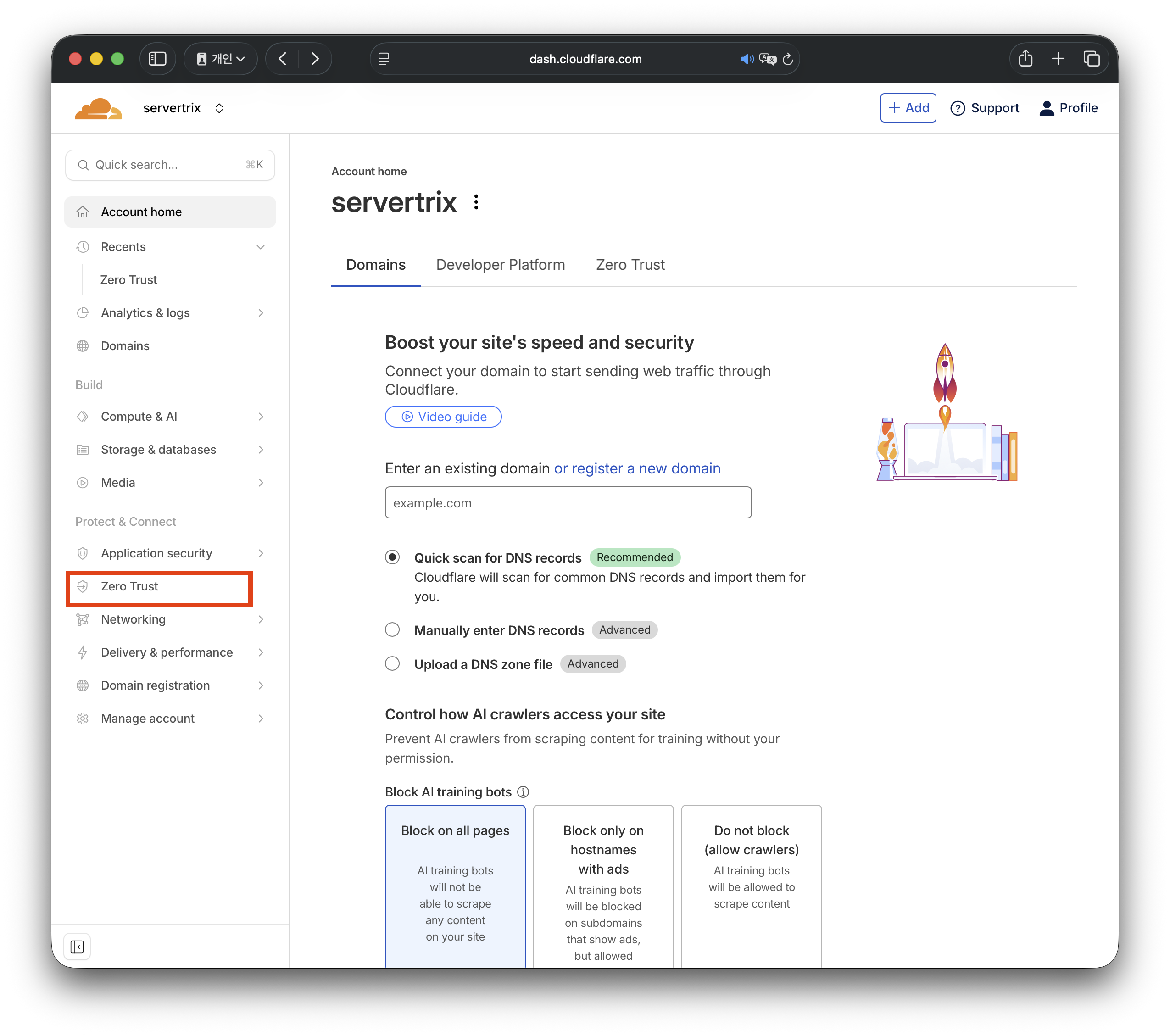This screenshot has height=1036, width=1170.
Task: Click Safari's share icon in toolbar
Action: coord(1025,59)
